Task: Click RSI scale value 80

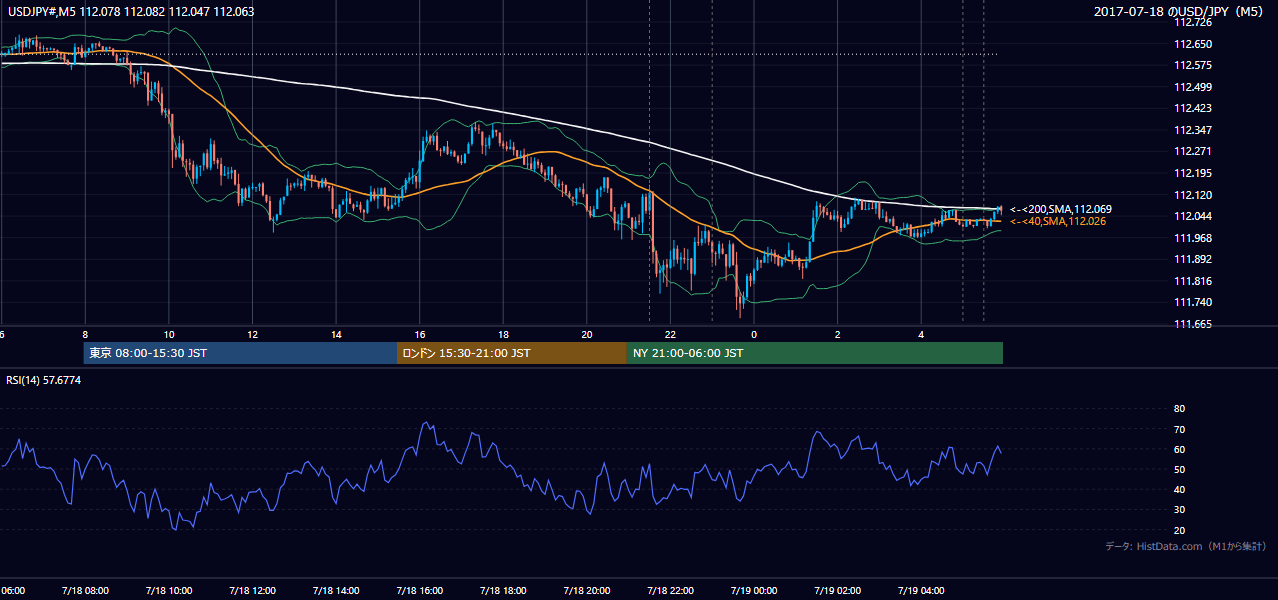Action: click(x=1179, y=409)
